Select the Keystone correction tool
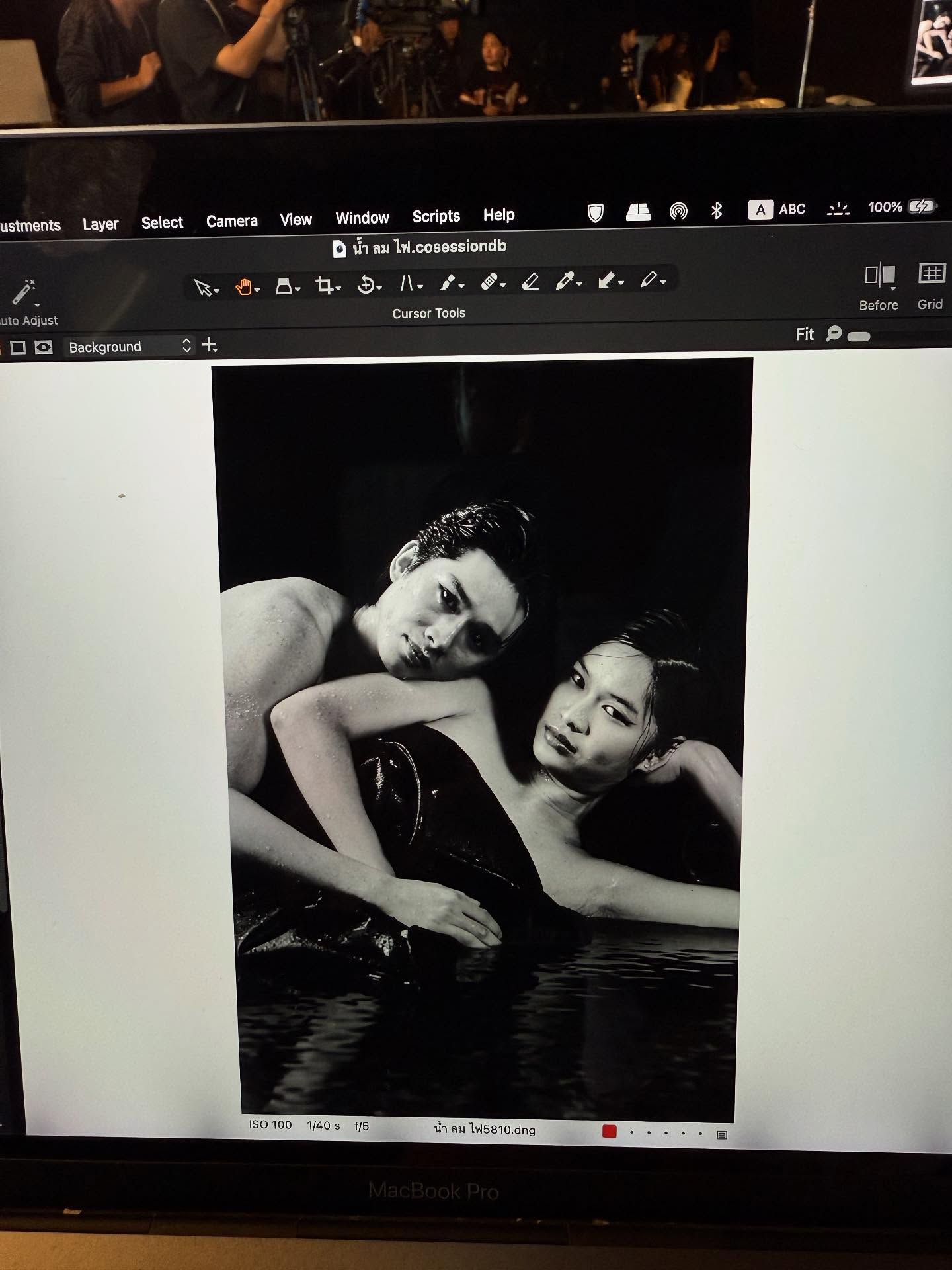 (x=407, y=284)
